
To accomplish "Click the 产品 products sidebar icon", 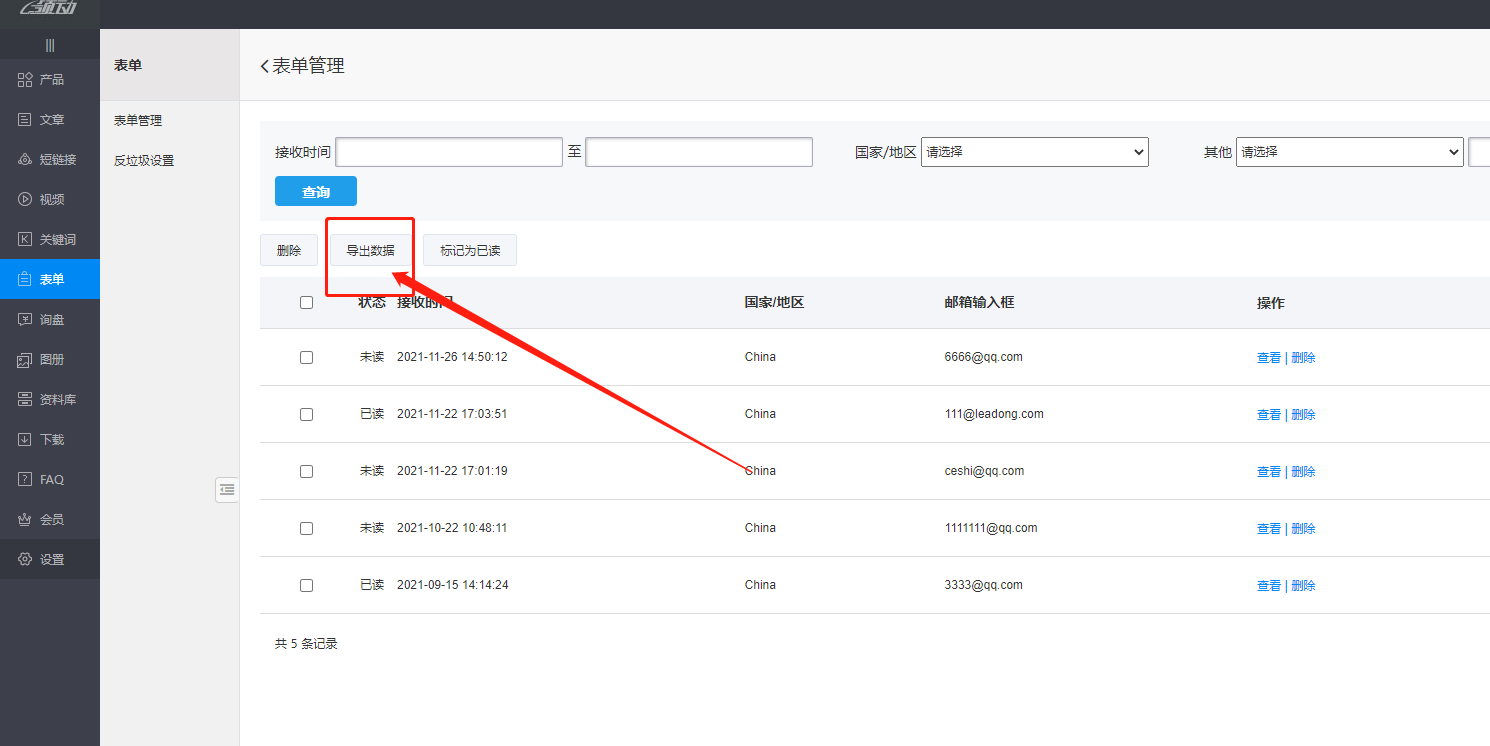I will 26,80.
